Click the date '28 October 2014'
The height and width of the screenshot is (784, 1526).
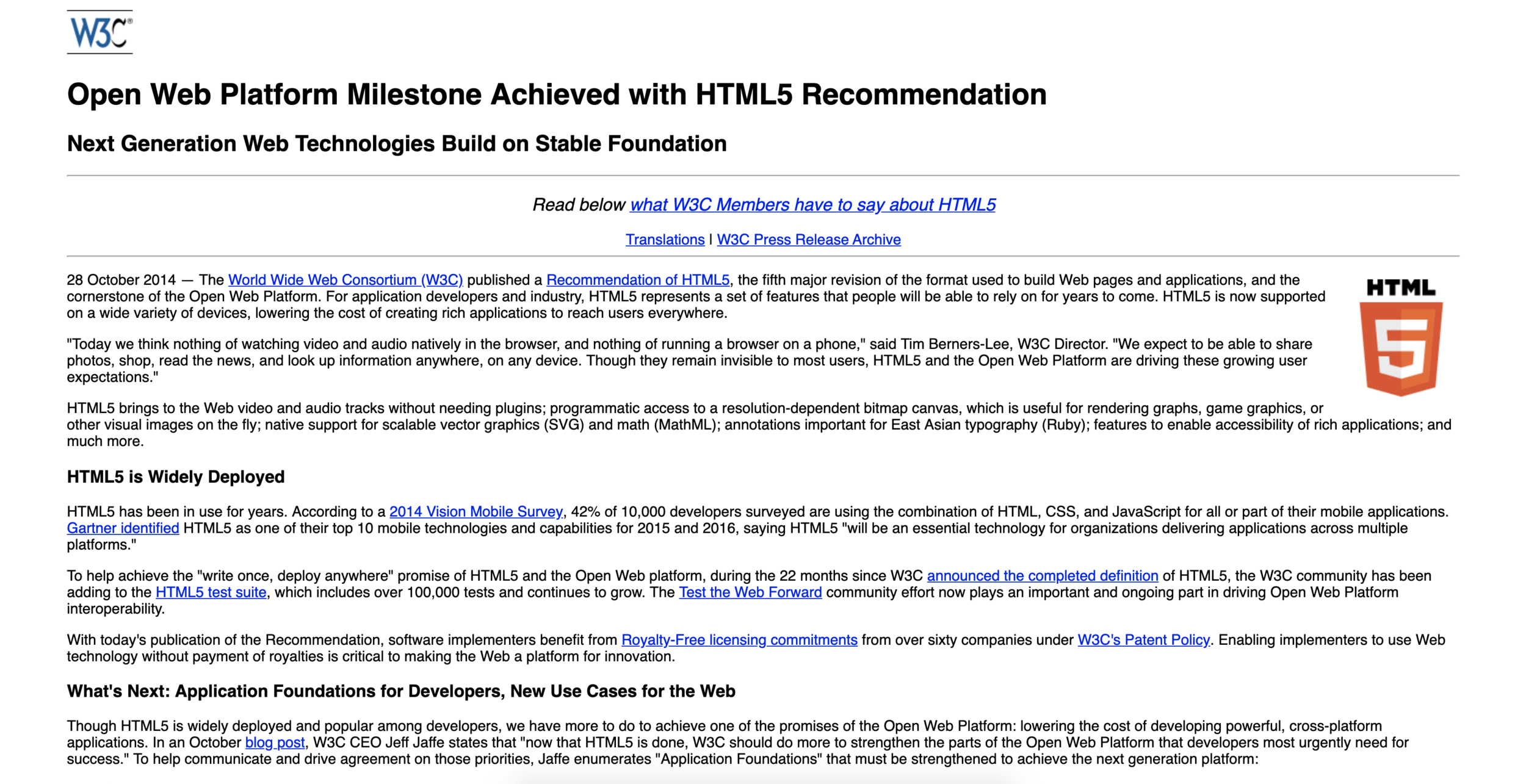[121, 280]
